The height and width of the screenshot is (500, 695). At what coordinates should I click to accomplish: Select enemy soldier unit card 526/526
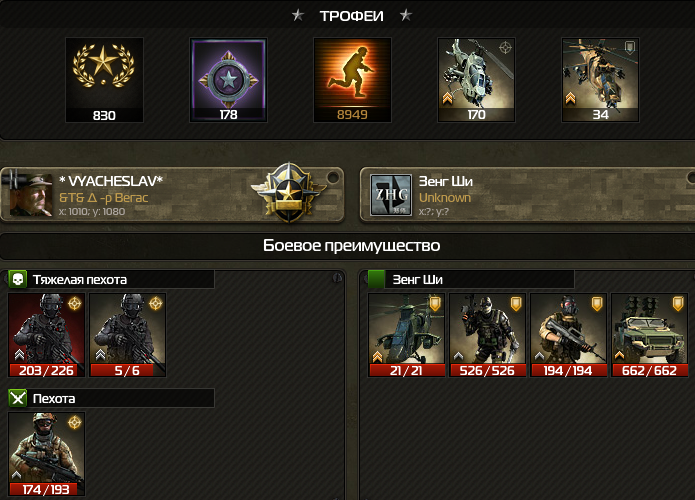488,335
